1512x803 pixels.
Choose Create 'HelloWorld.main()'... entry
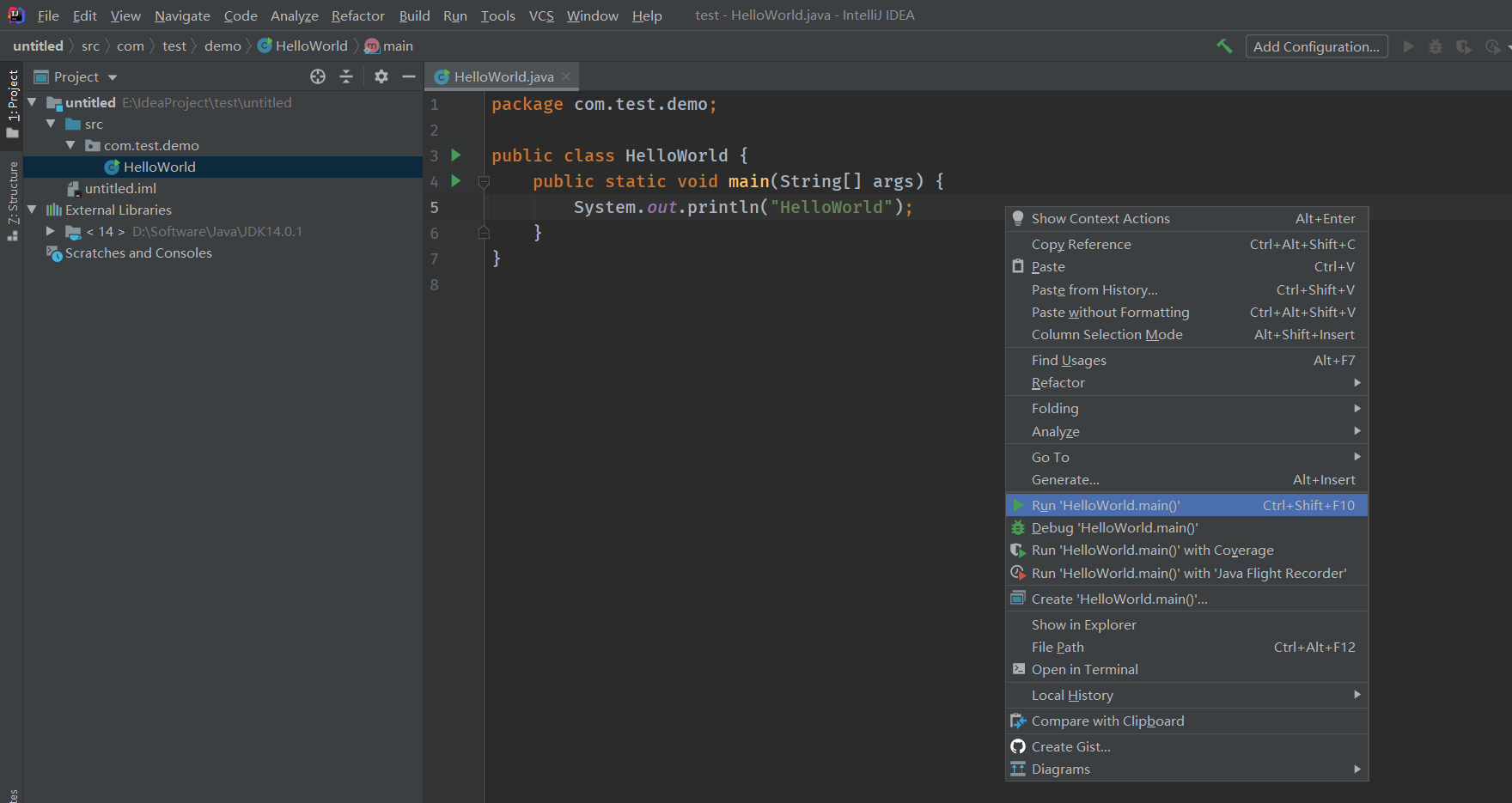[x=1186, y=599]
